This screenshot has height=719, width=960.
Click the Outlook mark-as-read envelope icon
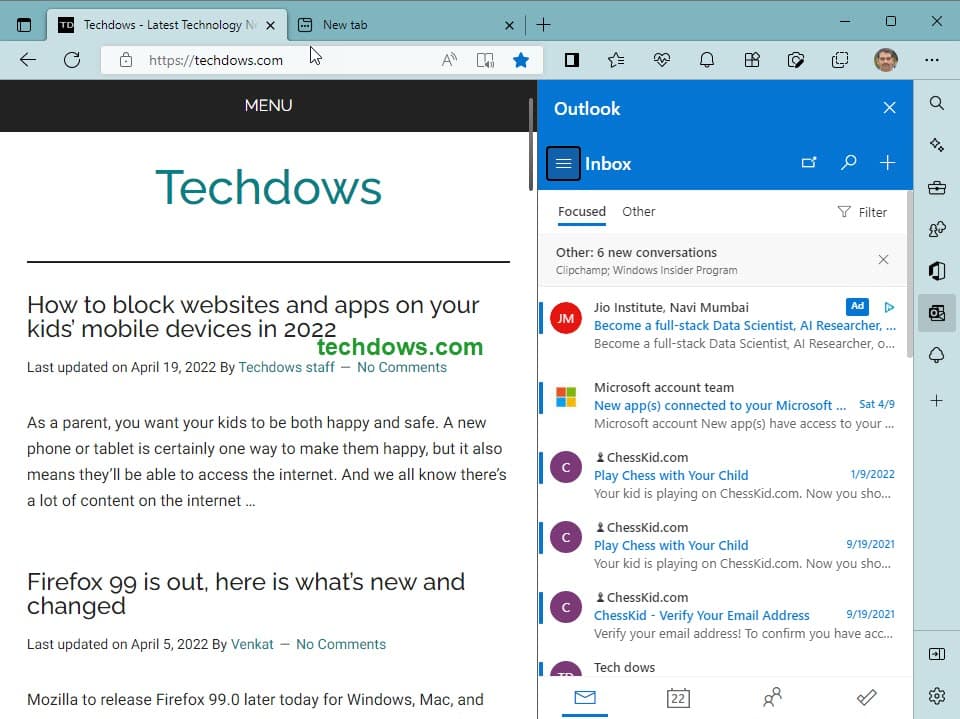coord(809,163)
